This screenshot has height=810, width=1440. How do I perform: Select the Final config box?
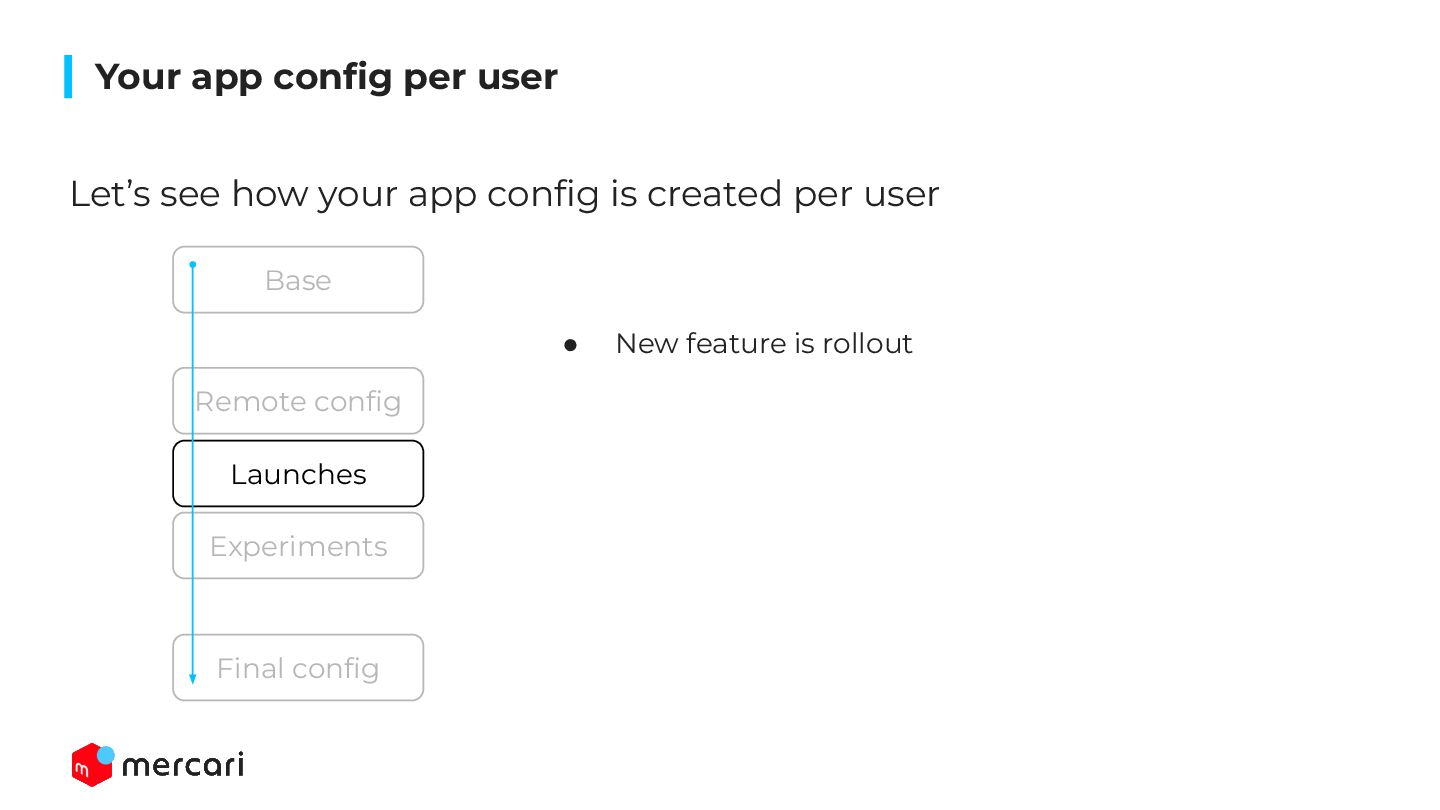click(298, 668)
